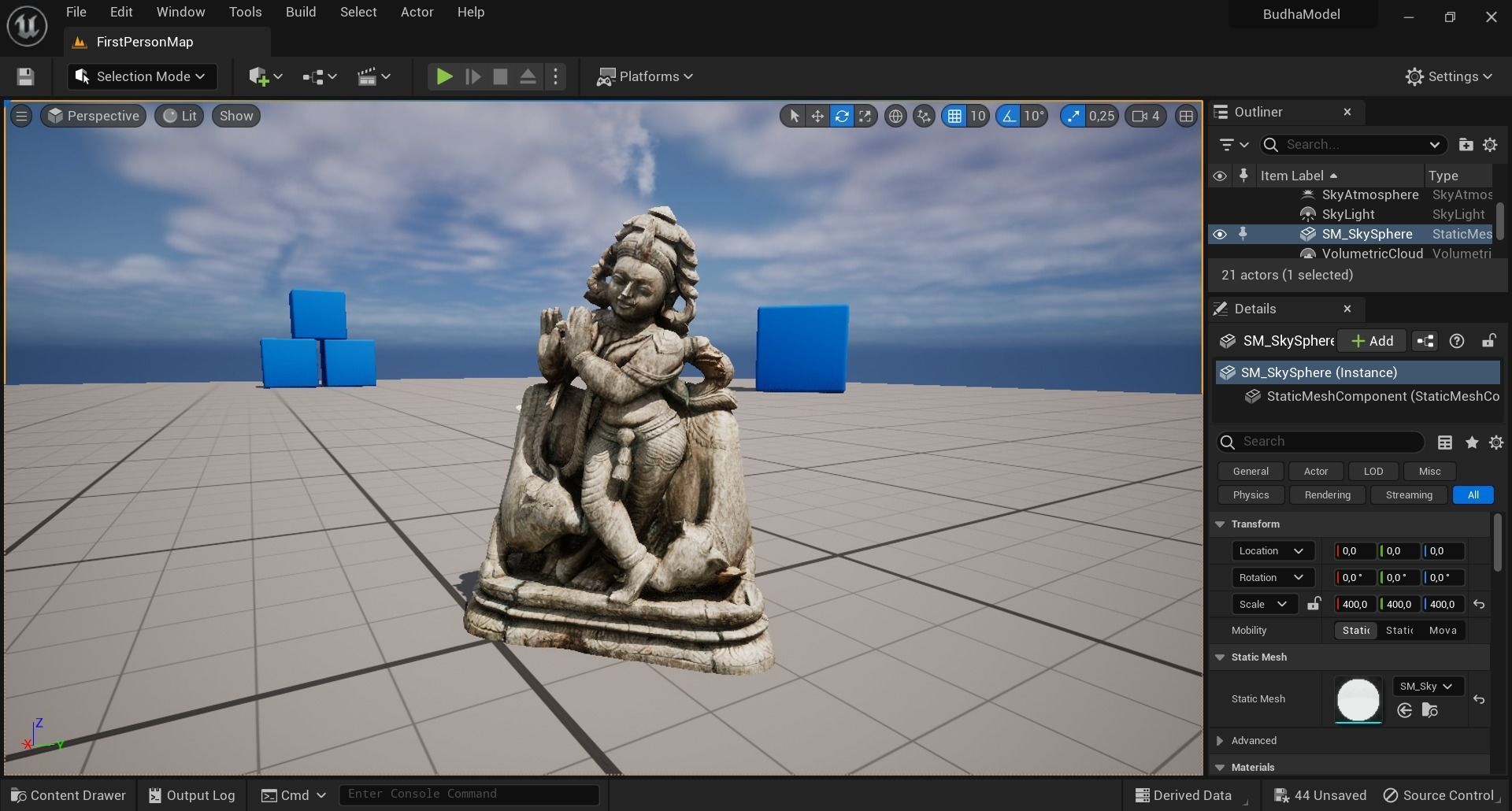Expand the Advanced section
Screen dimensions: 1512x811
click(x=1220, y=741)
